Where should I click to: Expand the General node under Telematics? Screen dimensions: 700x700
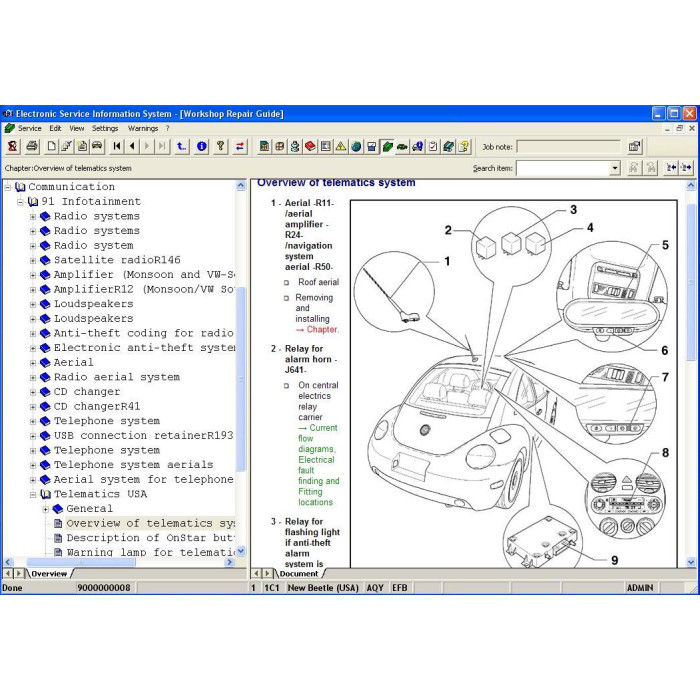pyautogui.click(x=45, y=509)
